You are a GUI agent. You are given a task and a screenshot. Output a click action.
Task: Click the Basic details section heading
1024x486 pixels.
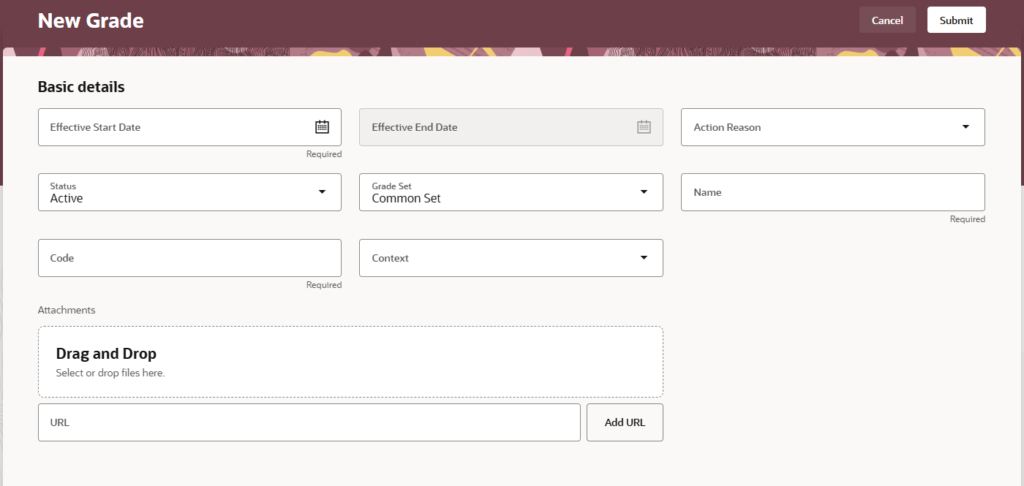(81, 87)
